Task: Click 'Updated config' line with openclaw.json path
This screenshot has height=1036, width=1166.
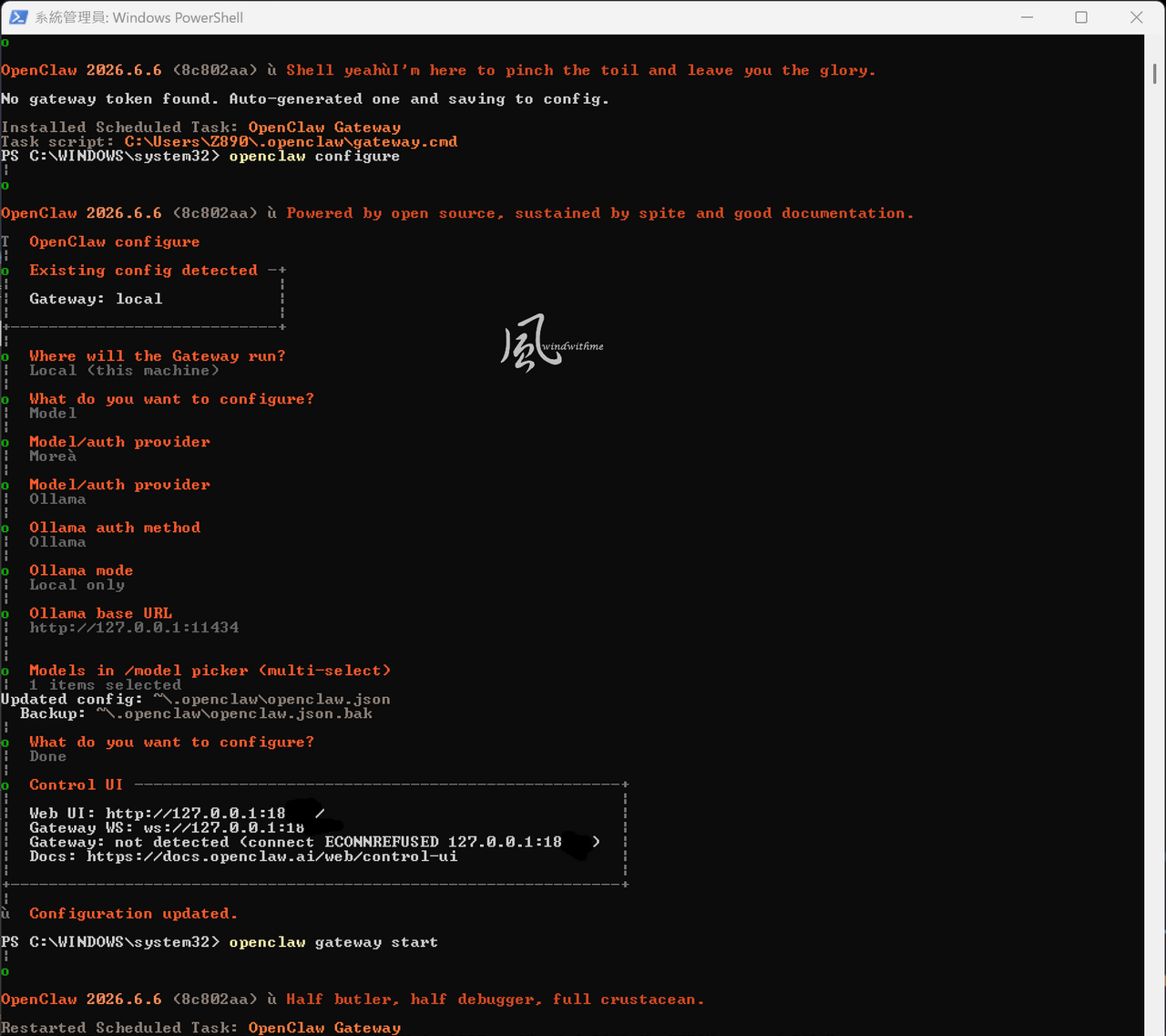Action: click(196, 699)
